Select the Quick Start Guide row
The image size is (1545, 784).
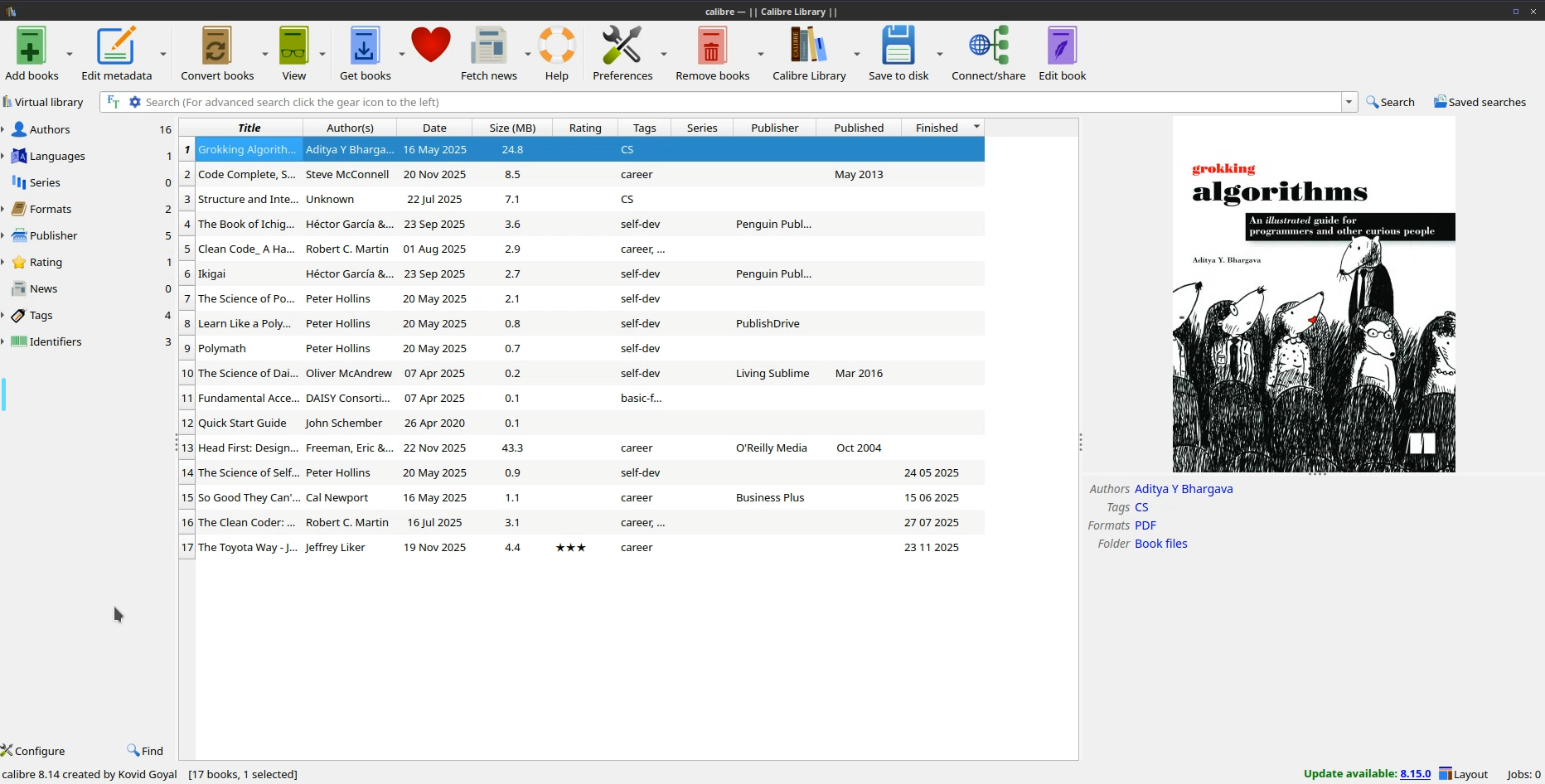[582, 423]
